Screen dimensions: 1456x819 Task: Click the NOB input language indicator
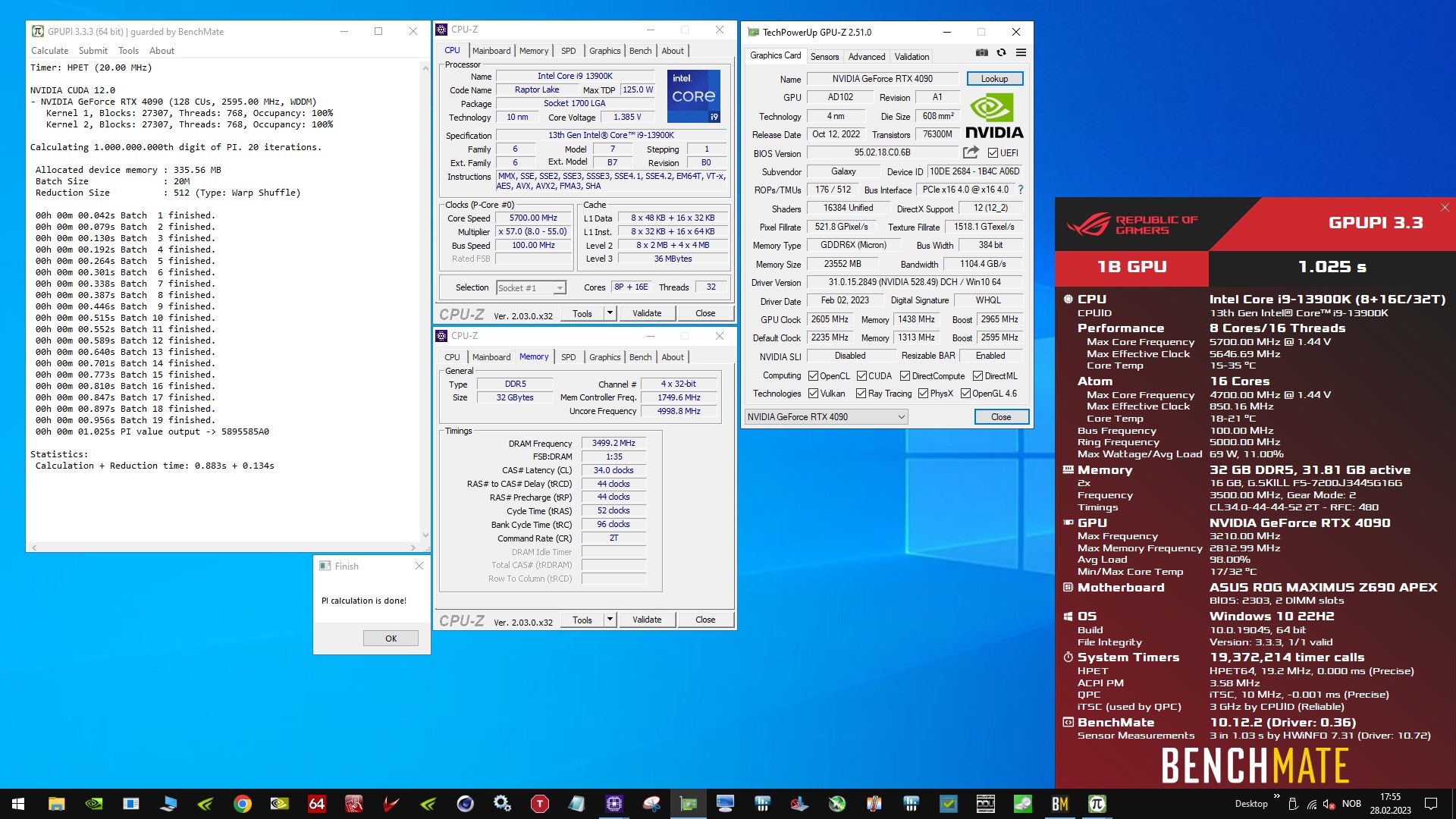pyautogui.click(x=1351, y=804)
